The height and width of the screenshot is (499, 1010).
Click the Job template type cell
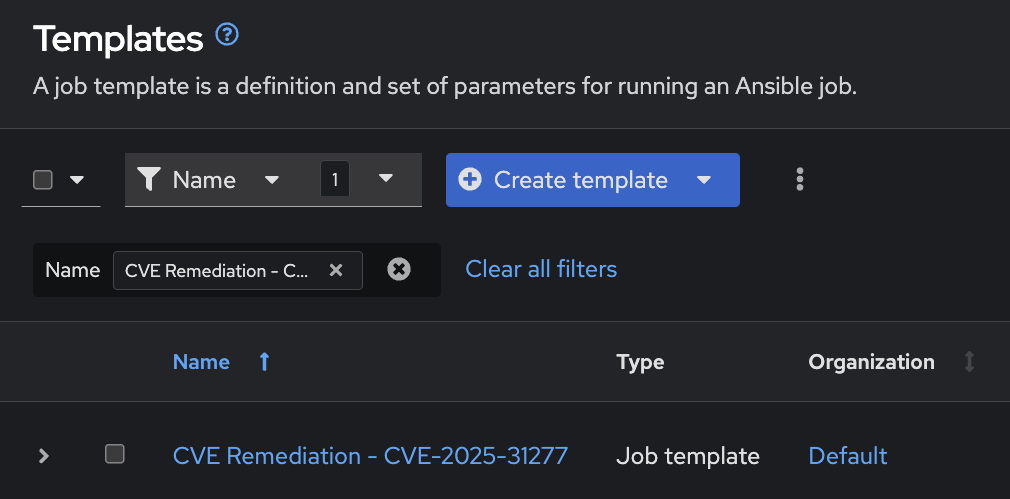[688, 457]
